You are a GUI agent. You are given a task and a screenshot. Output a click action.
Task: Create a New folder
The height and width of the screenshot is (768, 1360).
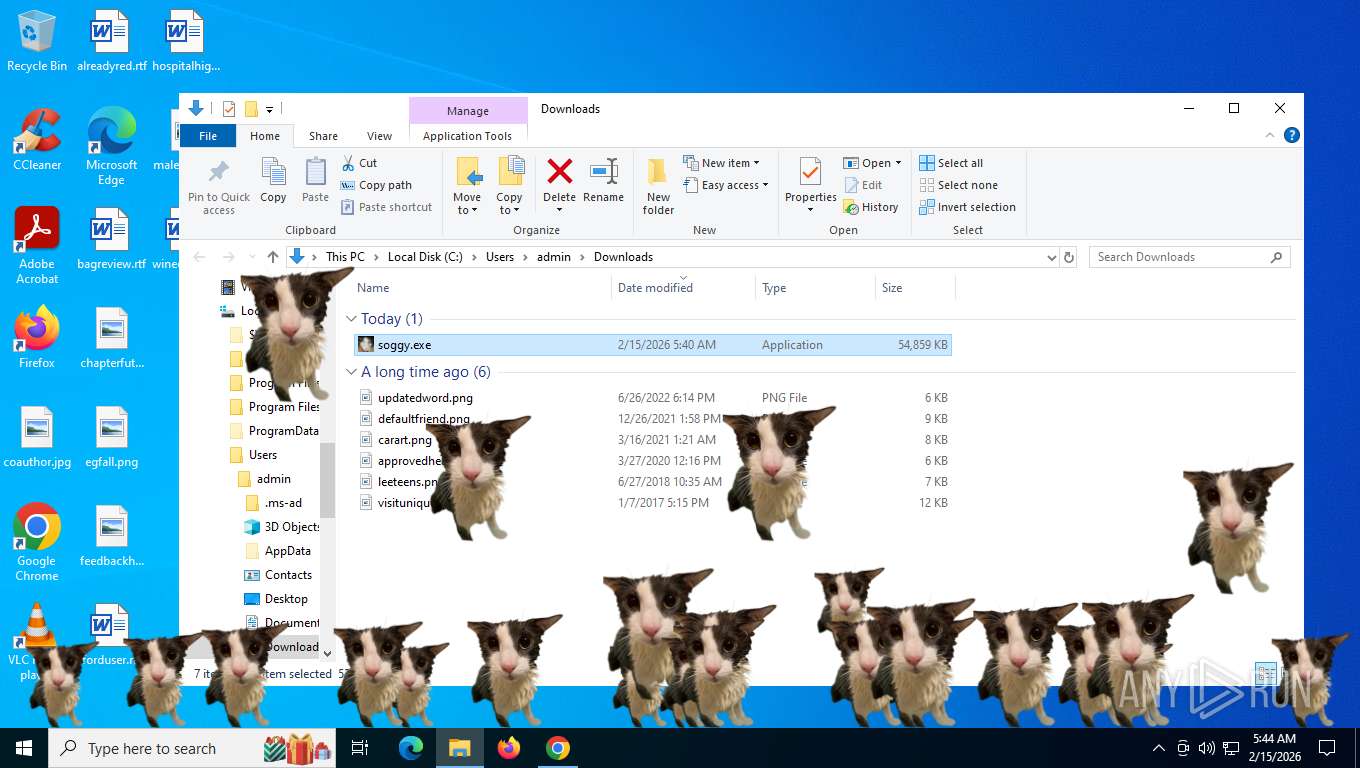coord(658,186)
